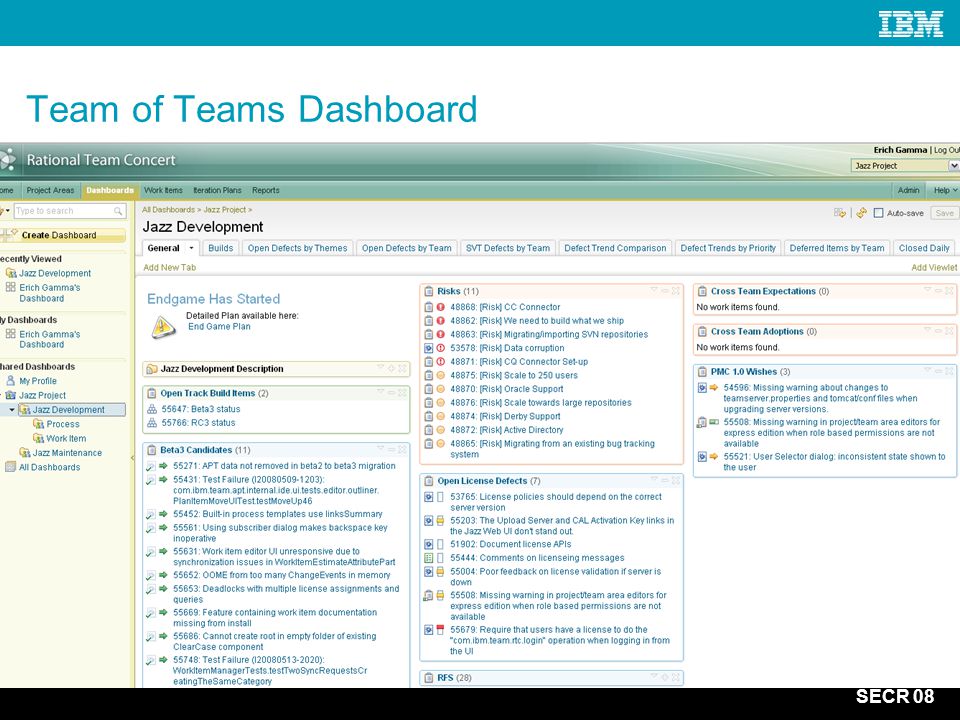Click the defect icon for 53765 License policies

[429, 497]
